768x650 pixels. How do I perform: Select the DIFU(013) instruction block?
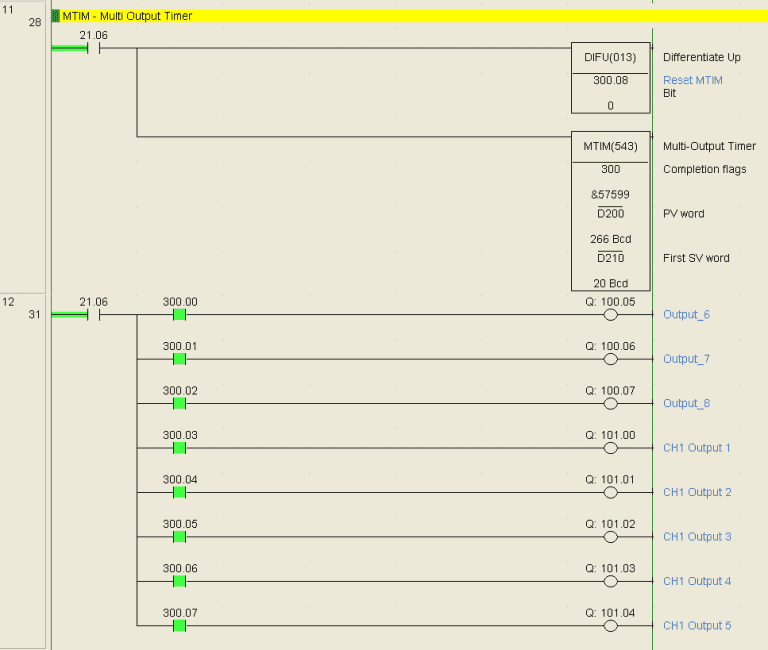coord(610,78)
